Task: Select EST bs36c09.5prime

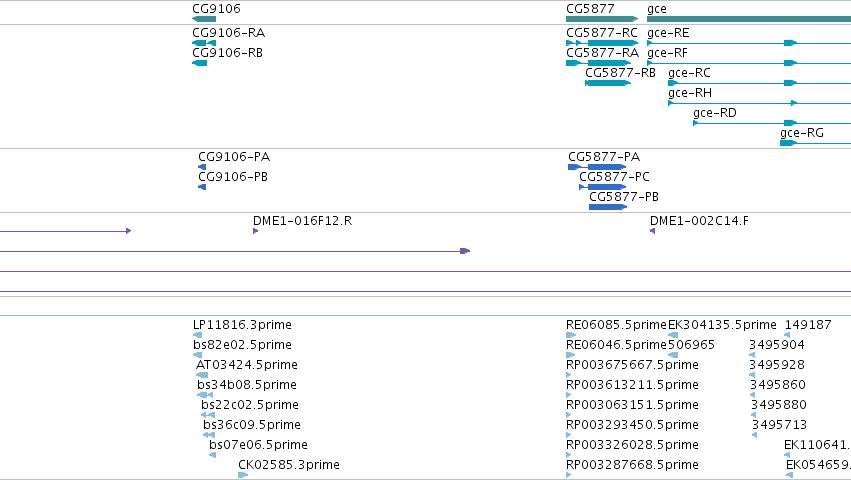Action: click(252, 425)
